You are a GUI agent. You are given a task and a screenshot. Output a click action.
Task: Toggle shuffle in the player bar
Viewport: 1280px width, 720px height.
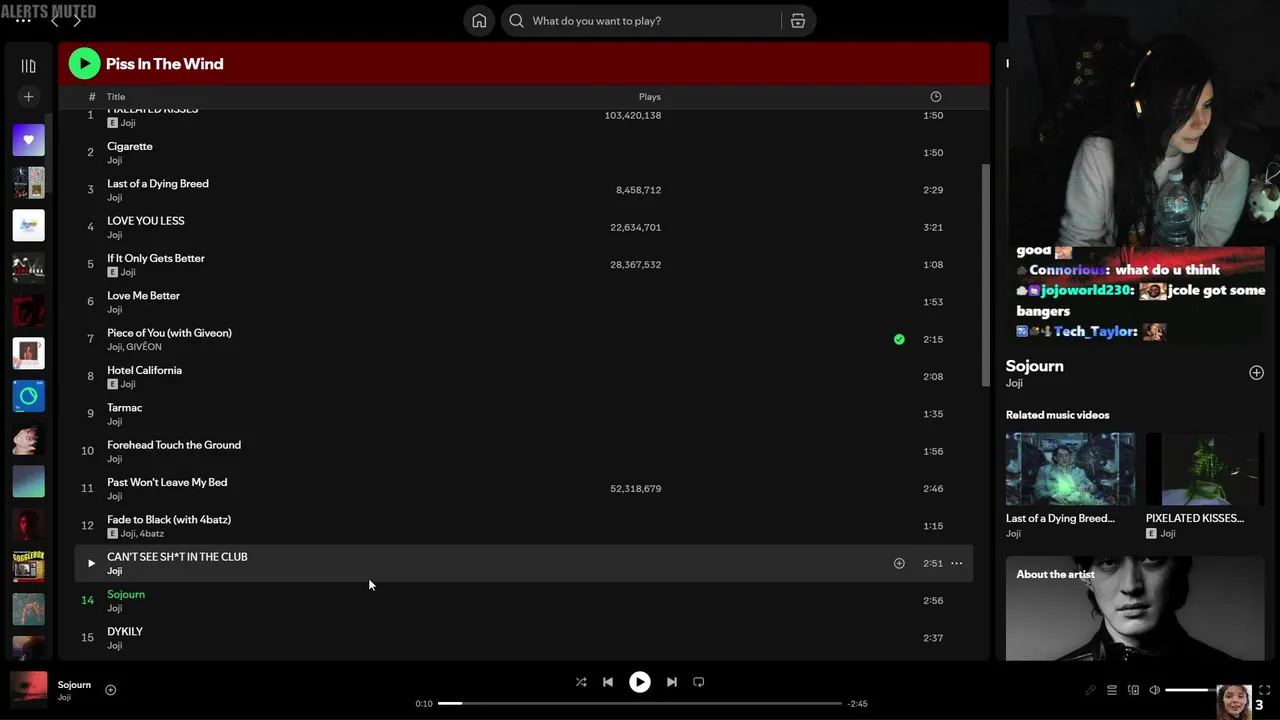pos(581,682)
